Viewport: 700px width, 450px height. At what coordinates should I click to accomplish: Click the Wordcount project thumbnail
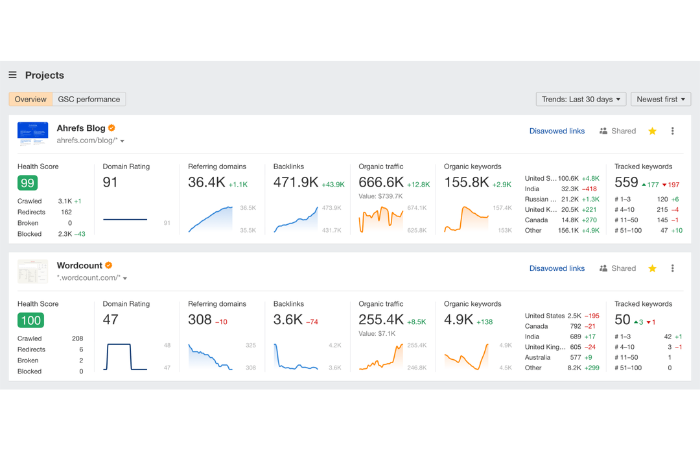33,271
